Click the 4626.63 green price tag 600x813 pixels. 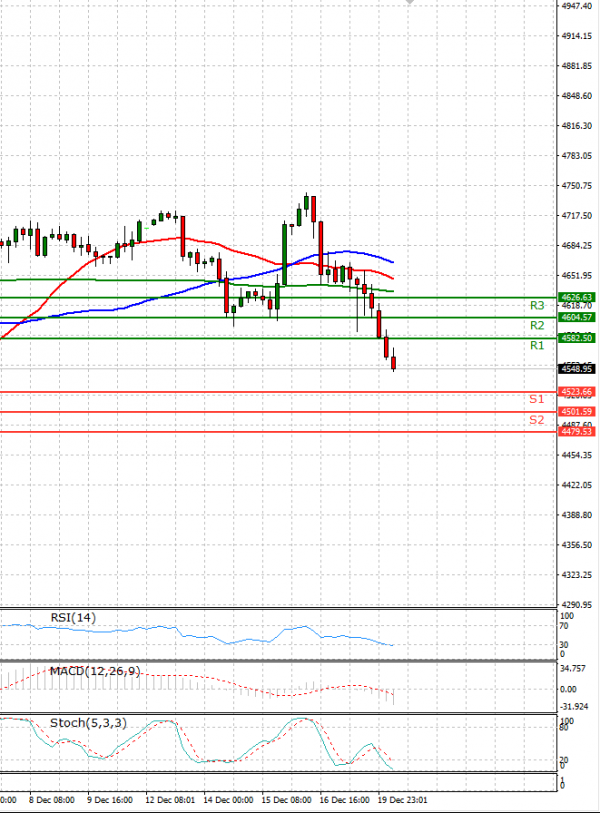point(576,298)
